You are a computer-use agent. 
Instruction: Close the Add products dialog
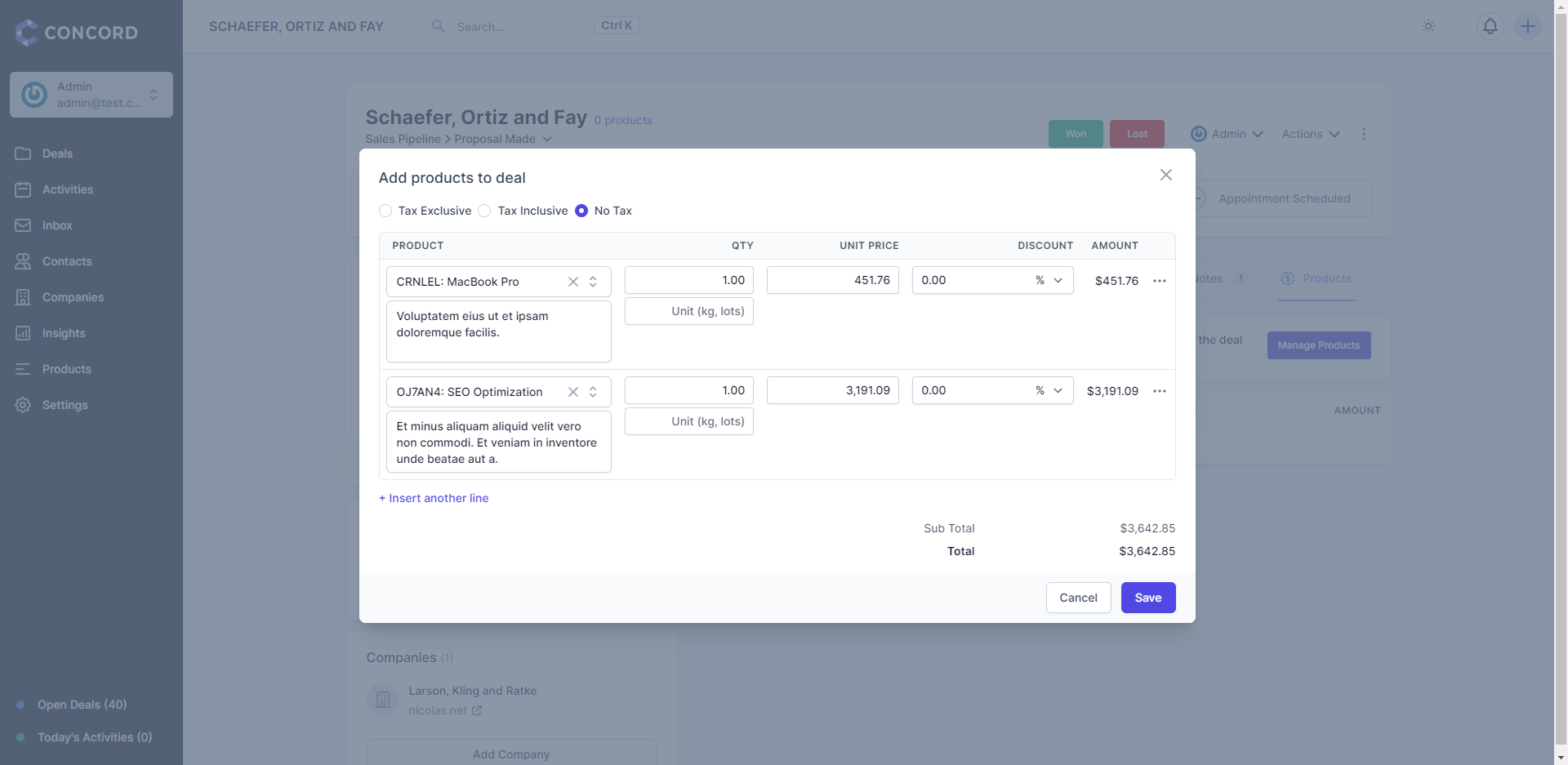(1166, 175)
